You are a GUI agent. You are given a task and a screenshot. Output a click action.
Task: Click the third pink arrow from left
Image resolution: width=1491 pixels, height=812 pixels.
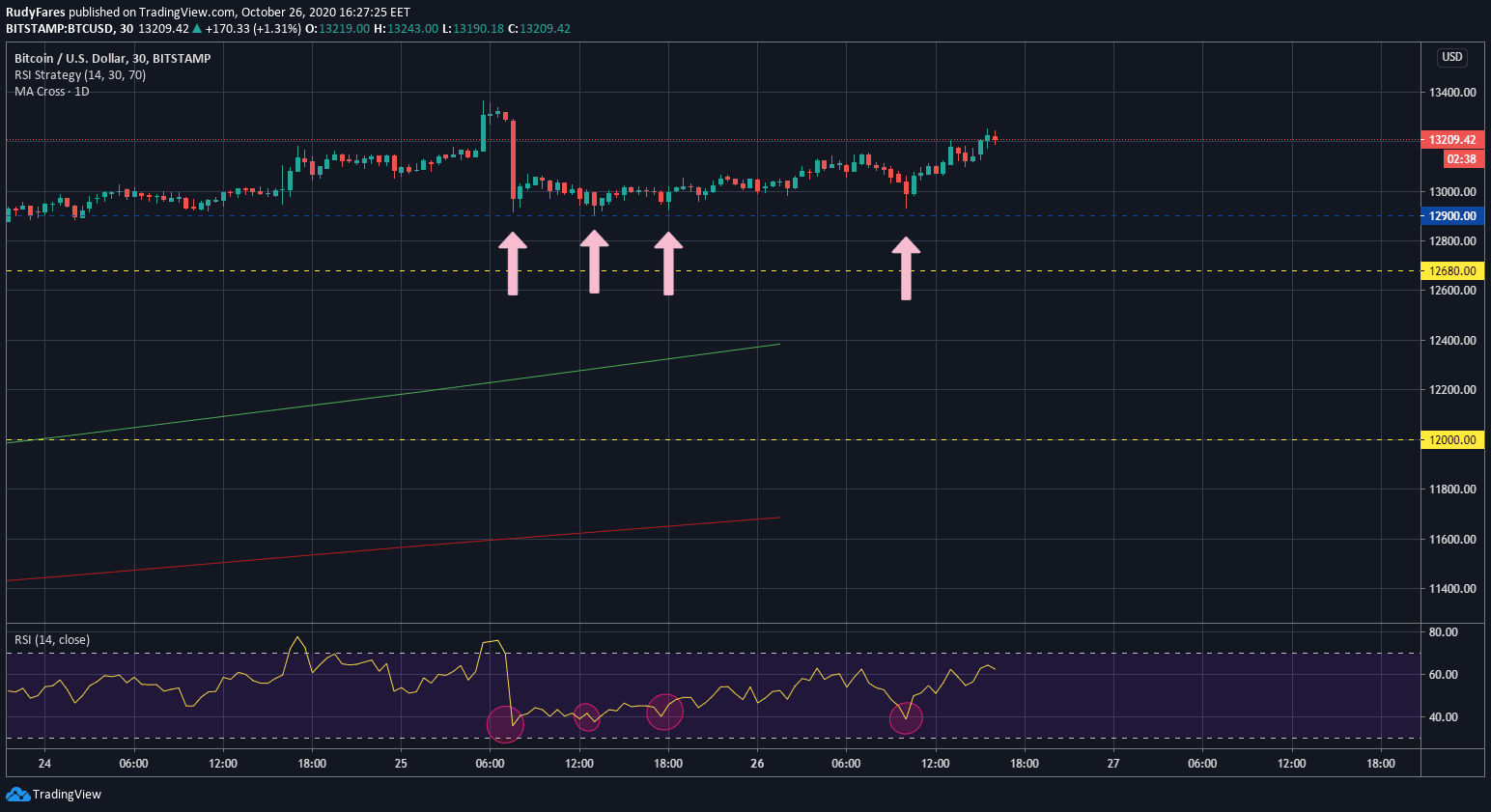668,264
